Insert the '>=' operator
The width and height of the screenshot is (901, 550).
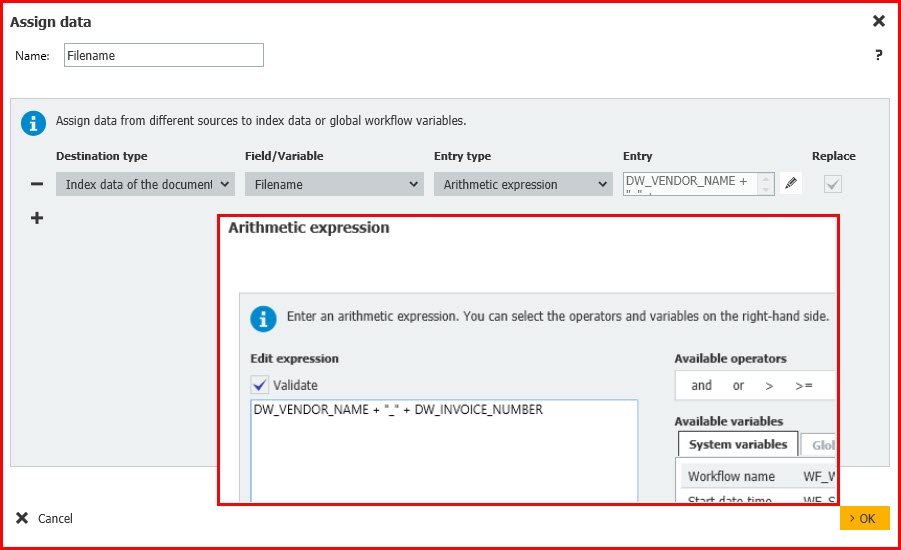click(x=804, y=386)
